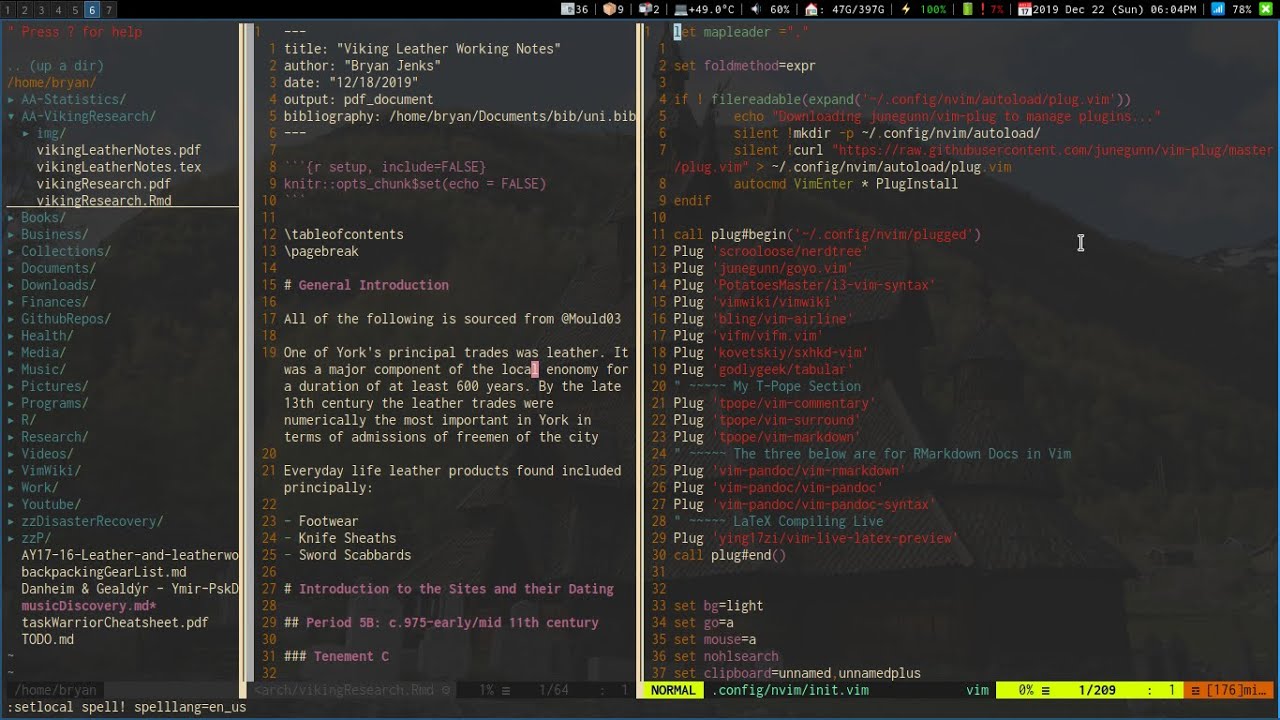Image resolution: width=1280 pixels, height=720 pixels.
Task: Open backpackingGearList.md file
Action: tap(104, 573)
